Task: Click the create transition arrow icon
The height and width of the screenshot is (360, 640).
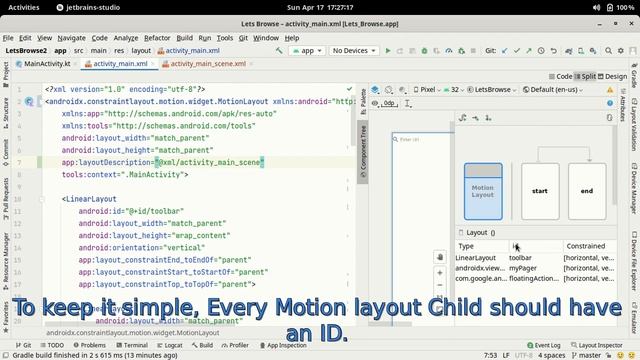Action: pos(476,118)
